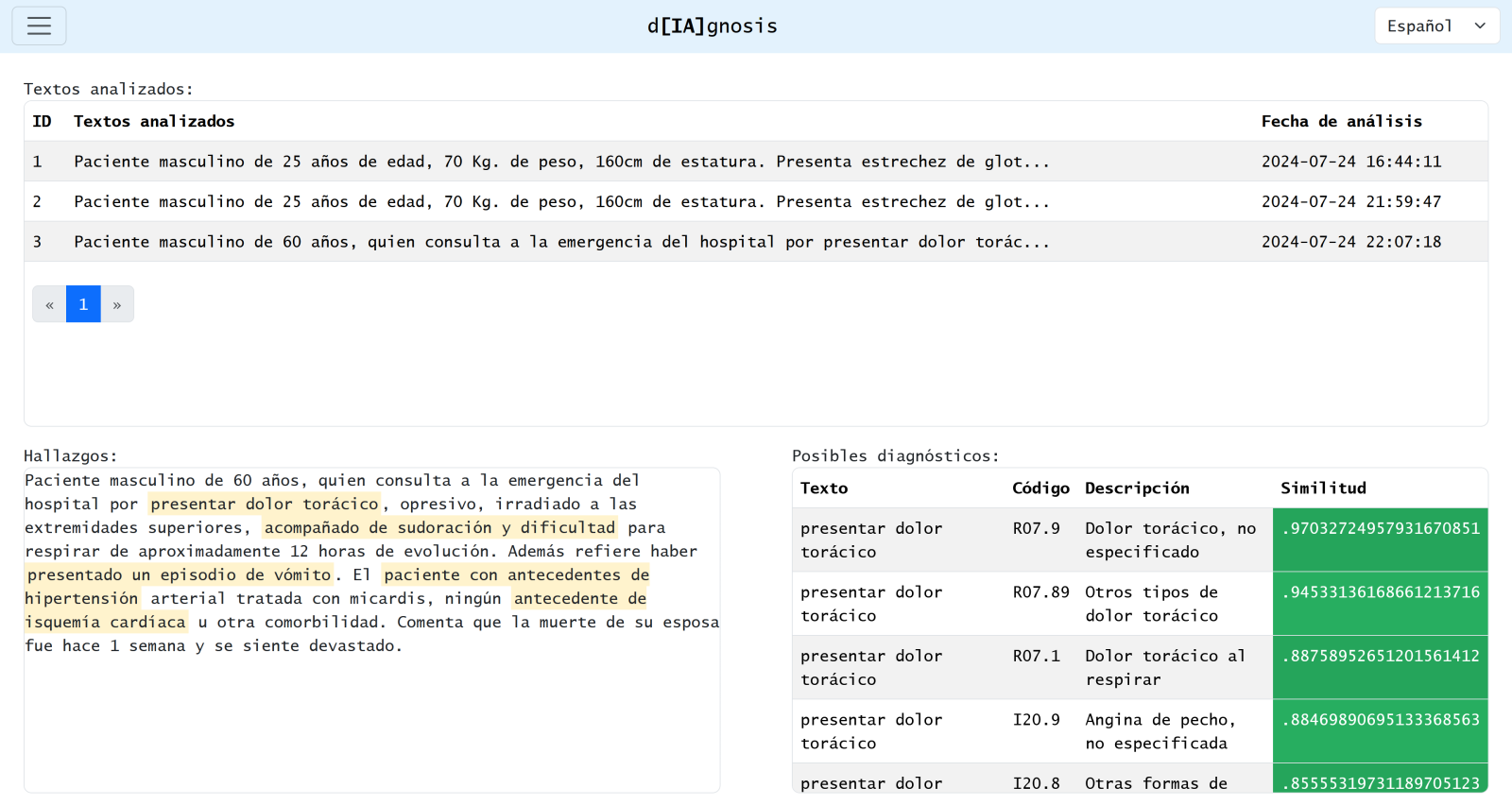Viewport: 1512px width, 805px height.
Task: Click highlighted finding 'presentar dolor torácico'
Action: 265,505
